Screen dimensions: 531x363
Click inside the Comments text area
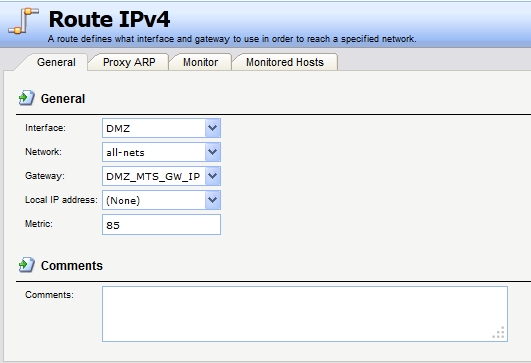point(305,314)
